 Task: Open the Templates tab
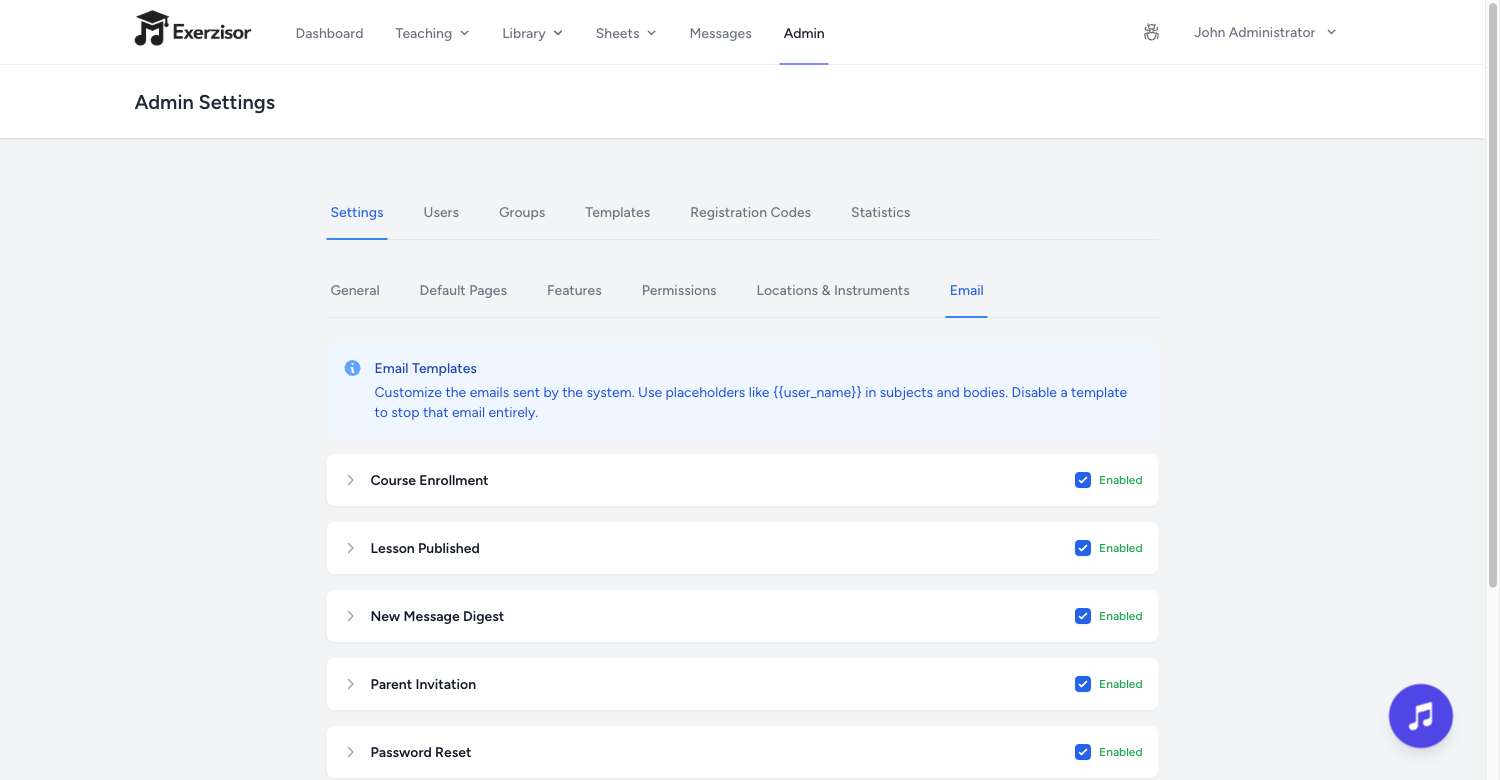[617, 212]
